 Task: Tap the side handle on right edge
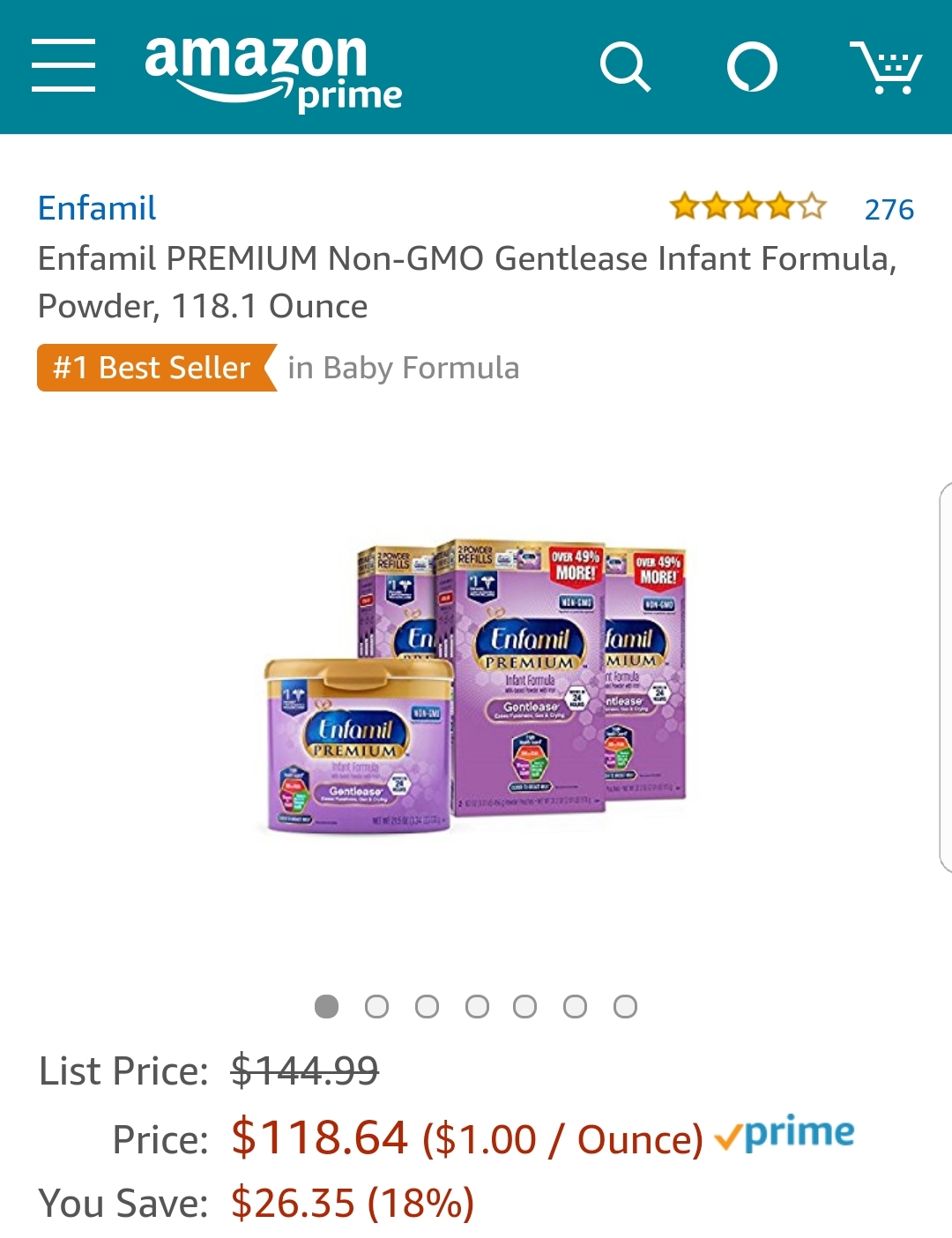(946, 677)
